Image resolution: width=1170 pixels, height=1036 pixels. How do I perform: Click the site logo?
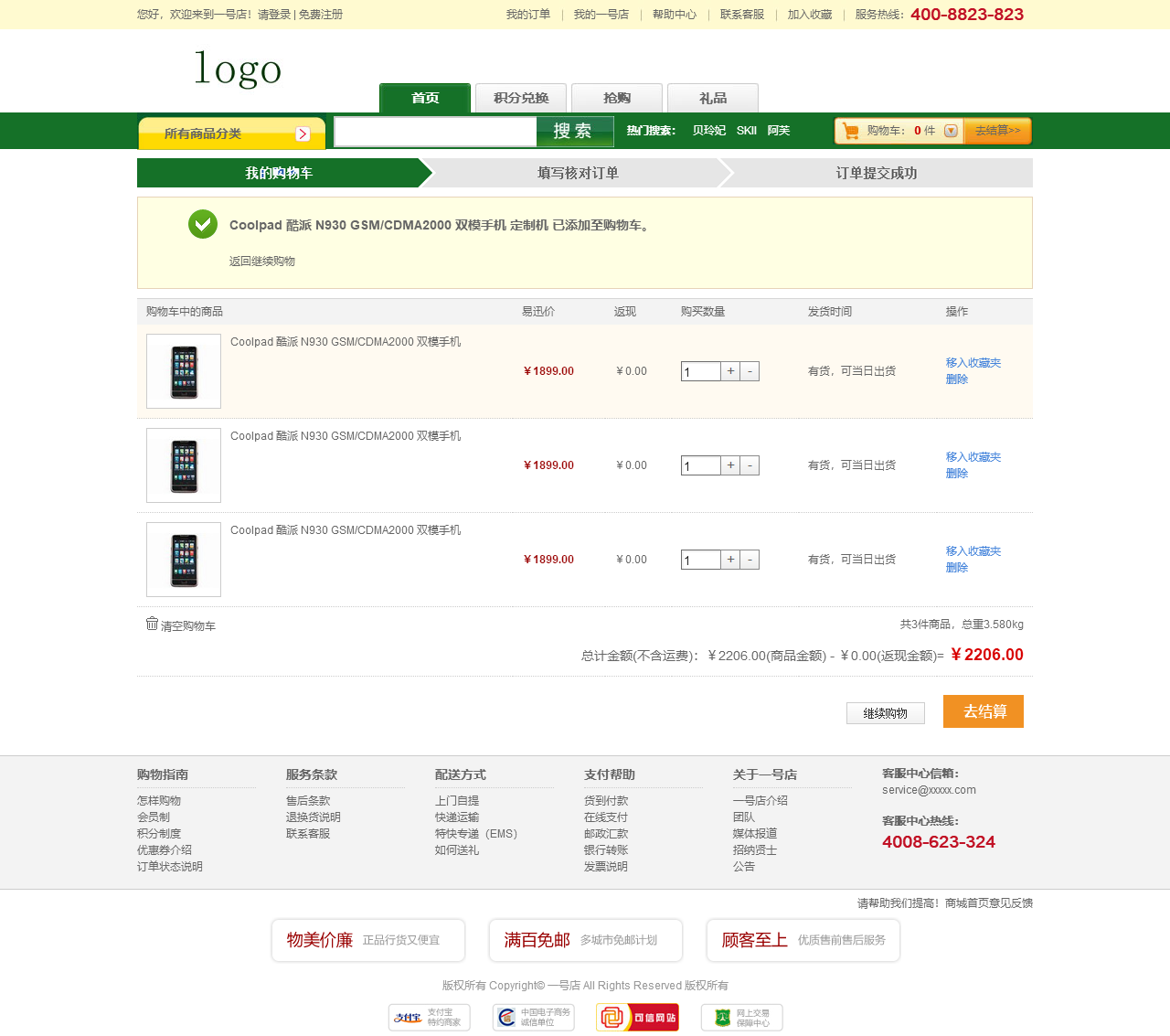[x=238, y=69]
